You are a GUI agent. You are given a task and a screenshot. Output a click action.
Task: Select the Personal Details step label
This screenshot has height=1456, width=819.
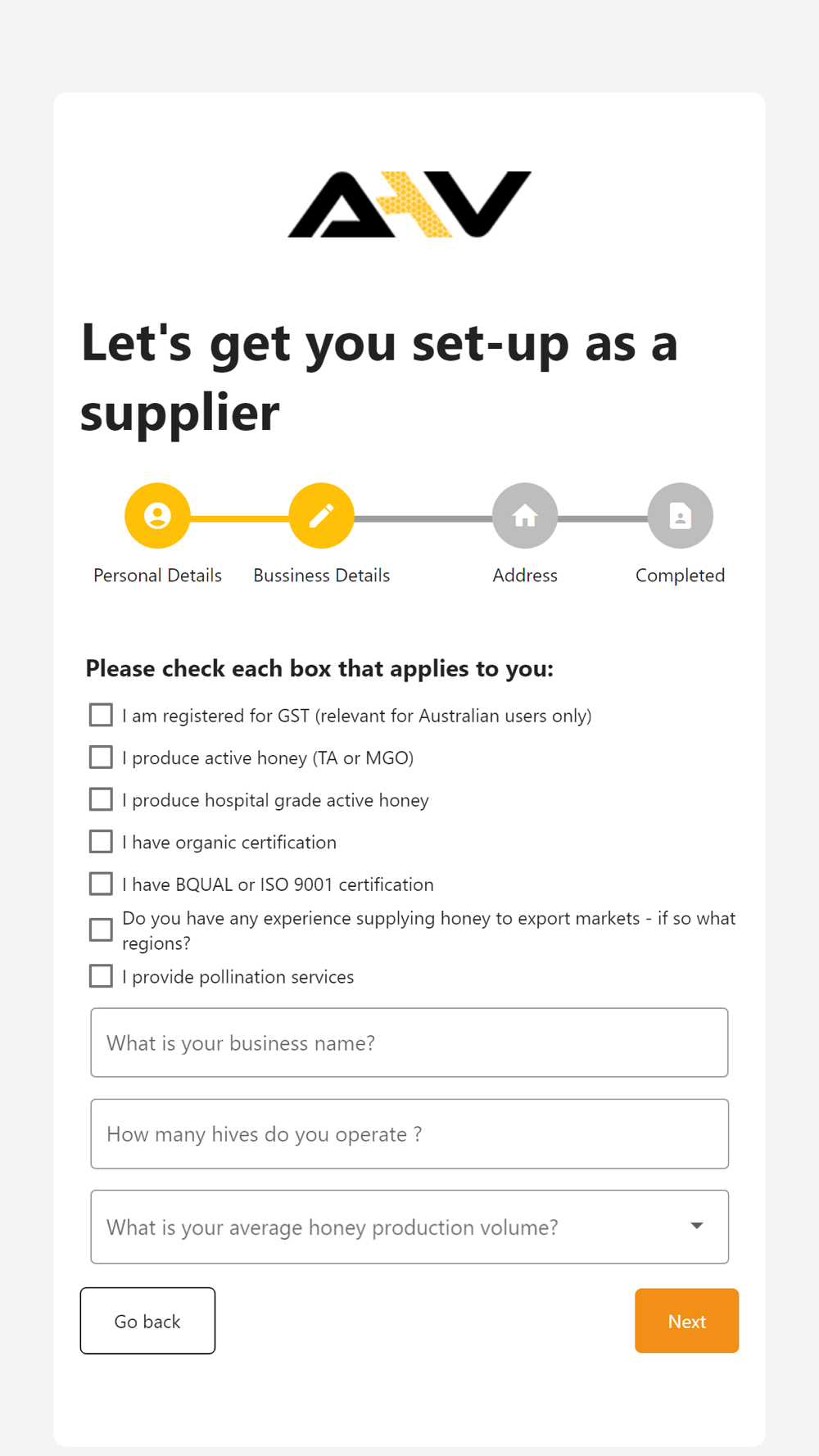(x=157, y=576)
